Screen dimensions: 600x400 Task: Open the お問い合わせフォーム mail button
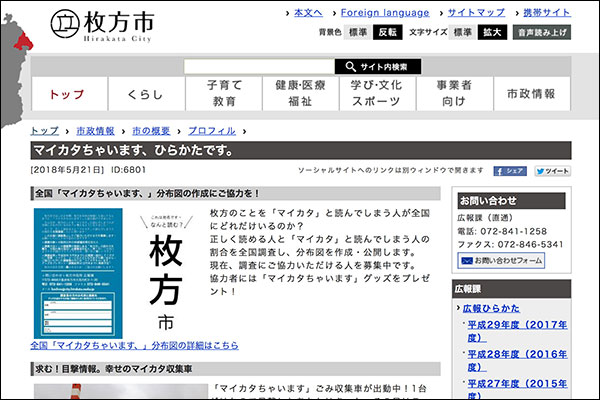coord(500,261)
